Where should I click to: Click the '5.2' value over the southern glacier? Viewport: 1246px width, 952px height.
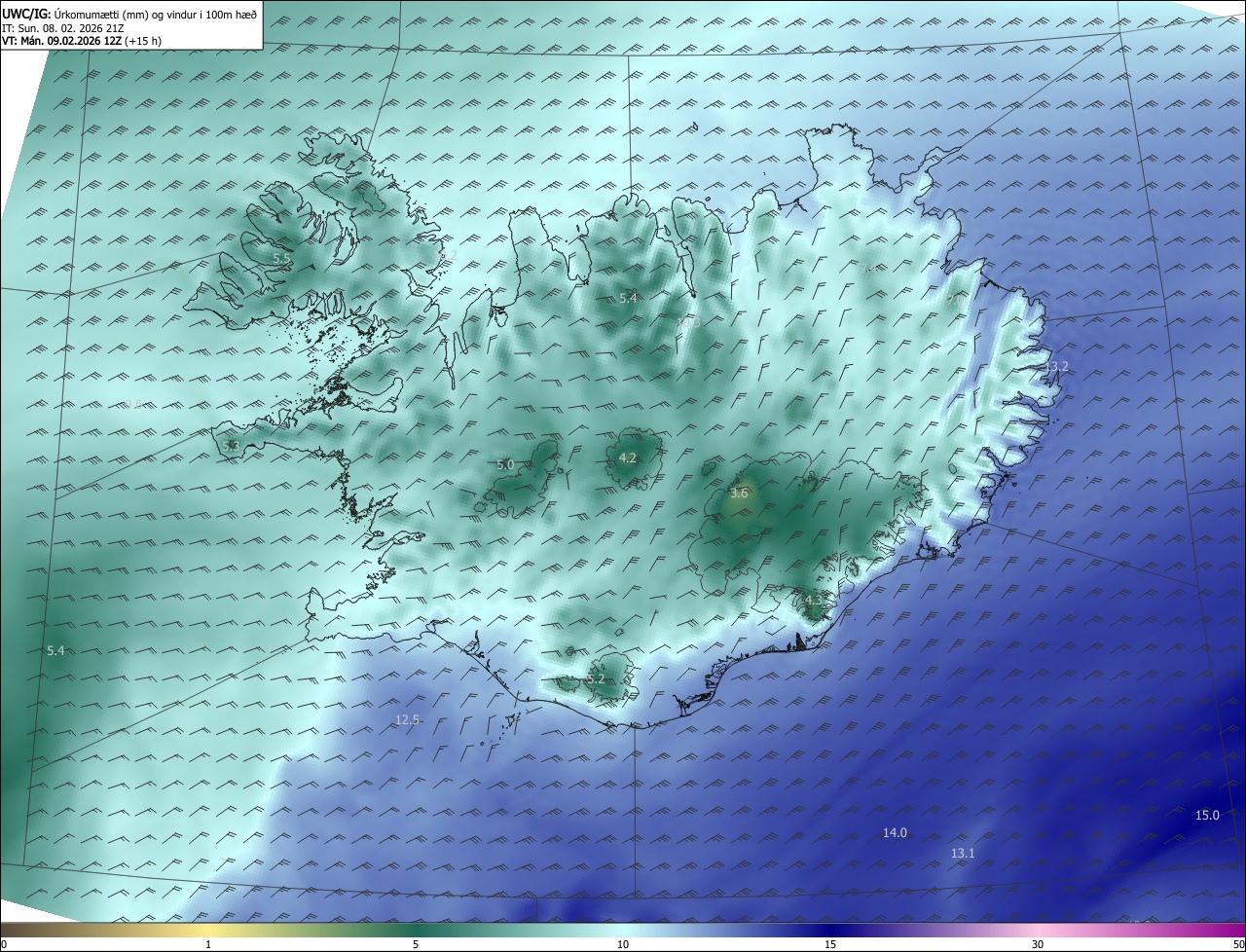tap(596, 679)
